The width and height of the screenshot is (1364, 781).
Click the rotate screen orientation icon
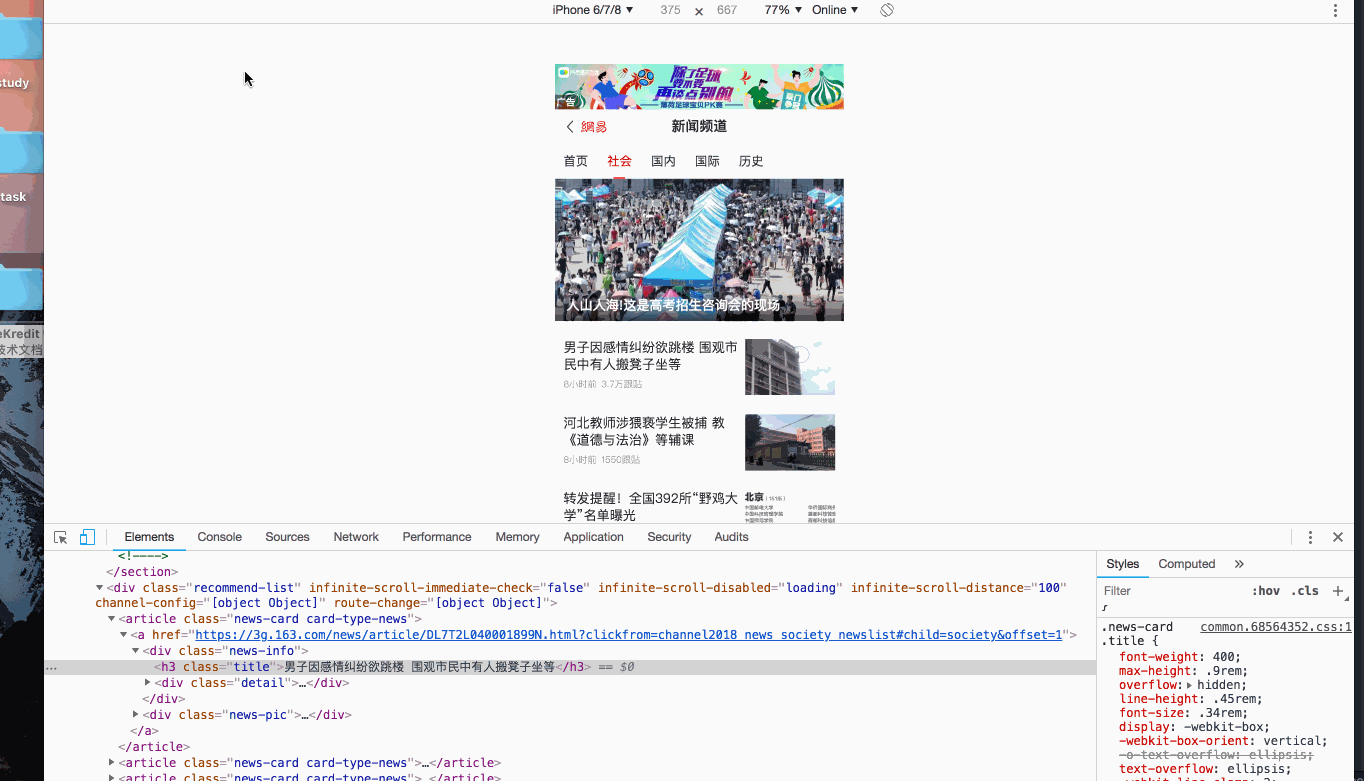[x=886, y=10]
